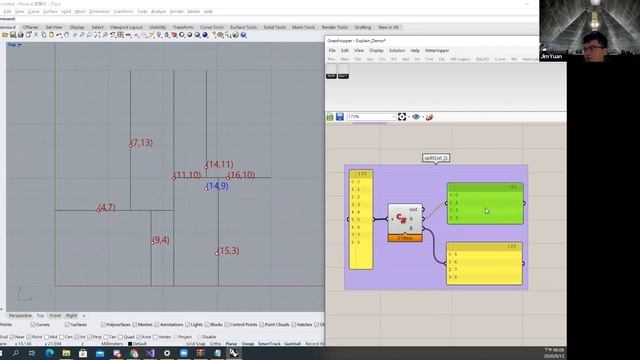Viewport: 640px width, 360px height.
Task: Open the Solution menu in Grasshopper
Action: pos(397,50)
